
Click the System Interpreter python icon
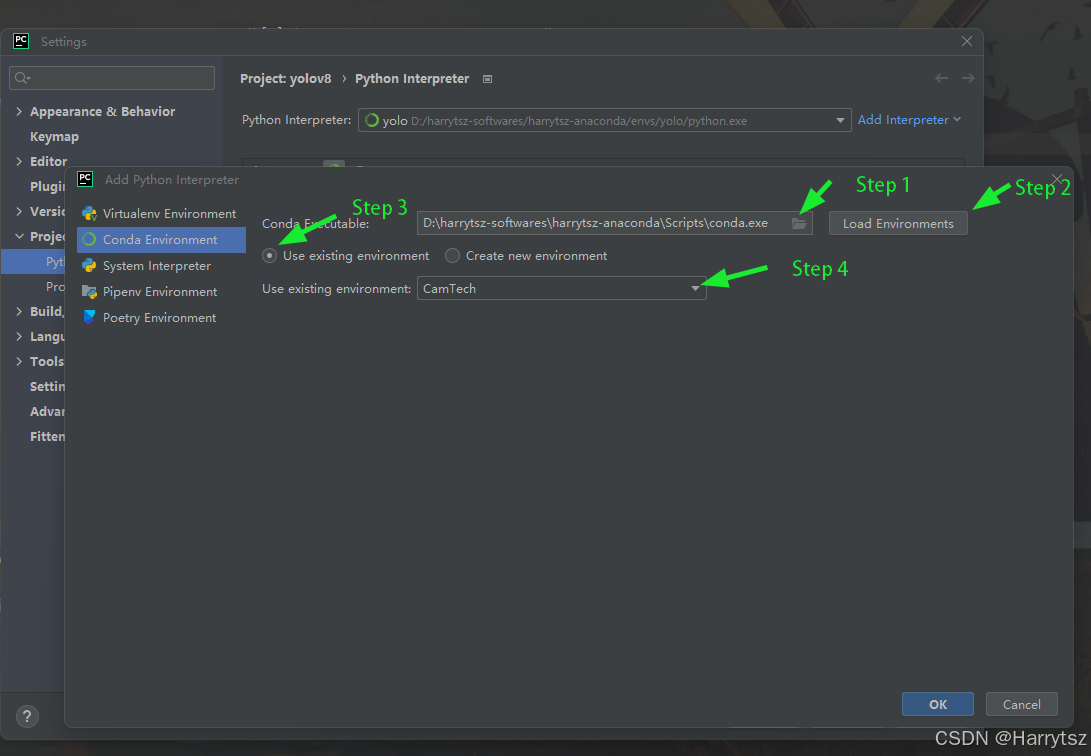click(89, 266)
